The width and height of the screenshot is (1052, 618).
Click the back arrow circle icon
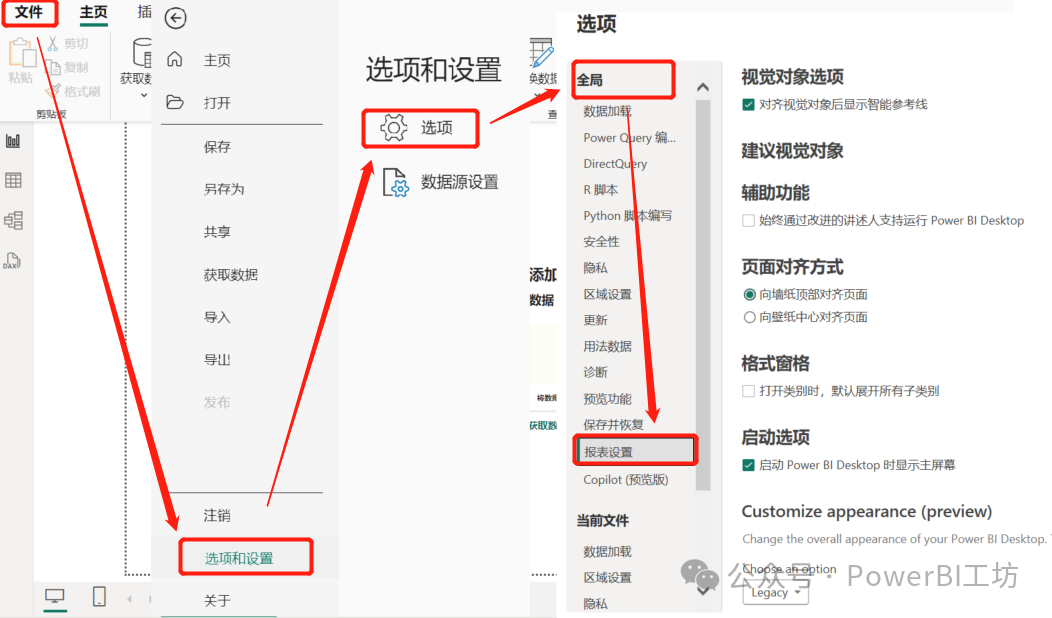pos(176,18)
